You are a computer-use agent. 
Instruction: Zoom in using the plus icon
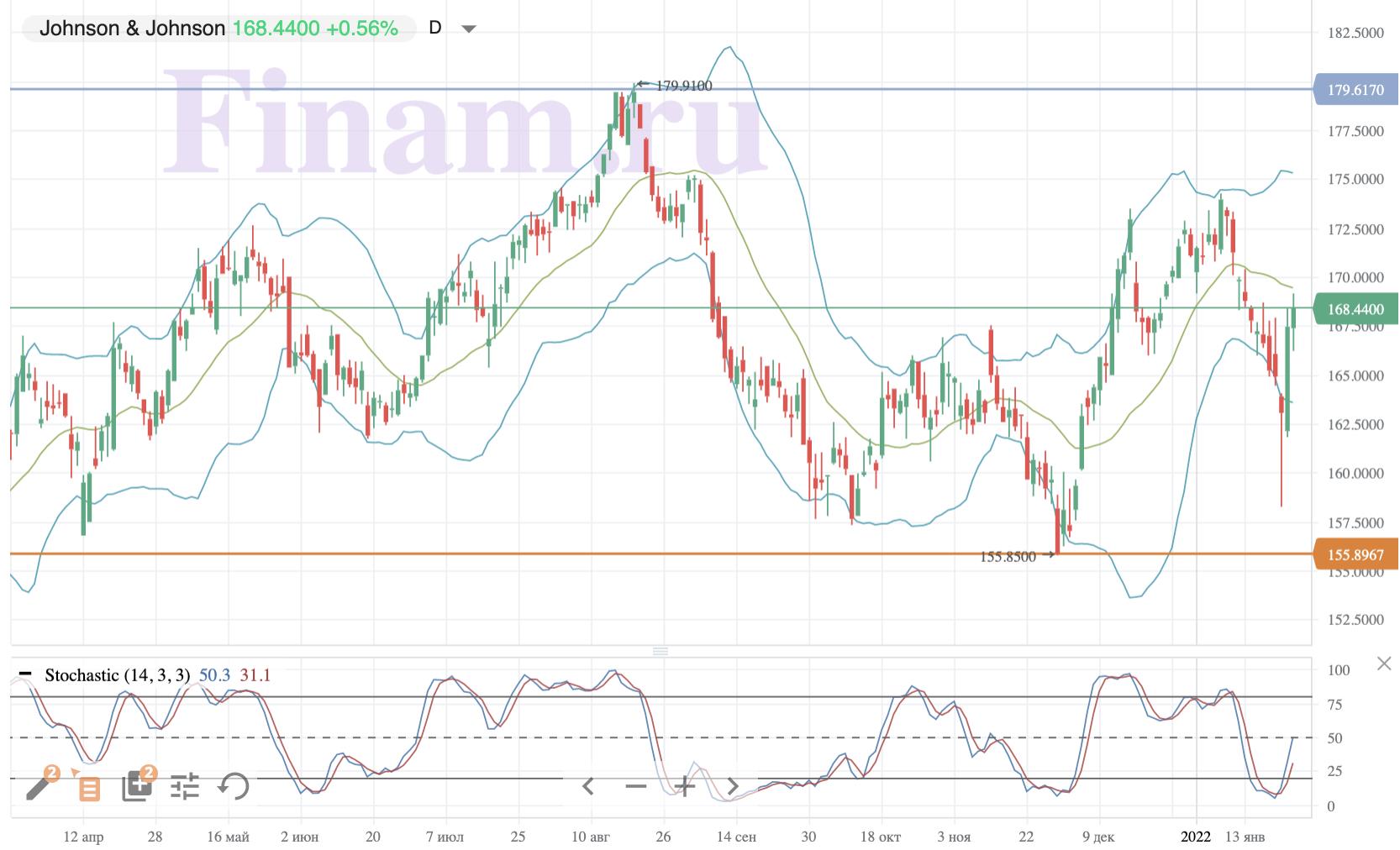[685, 786]
